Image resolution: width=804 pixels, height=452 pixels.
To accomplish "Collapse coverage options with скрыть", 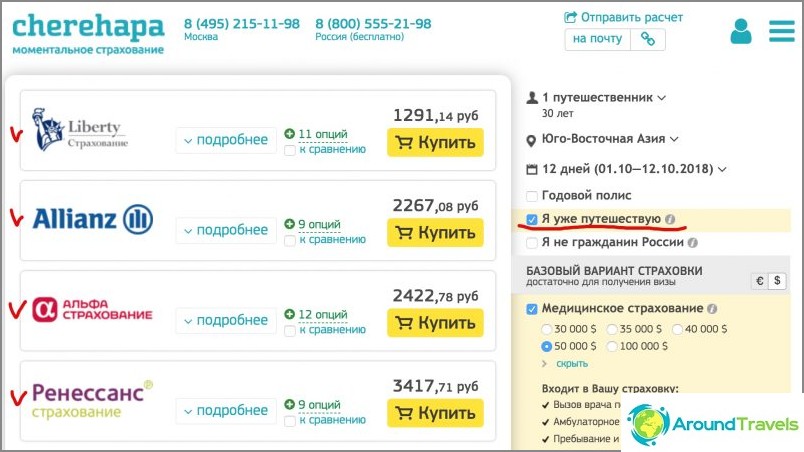I will (572, 363).
